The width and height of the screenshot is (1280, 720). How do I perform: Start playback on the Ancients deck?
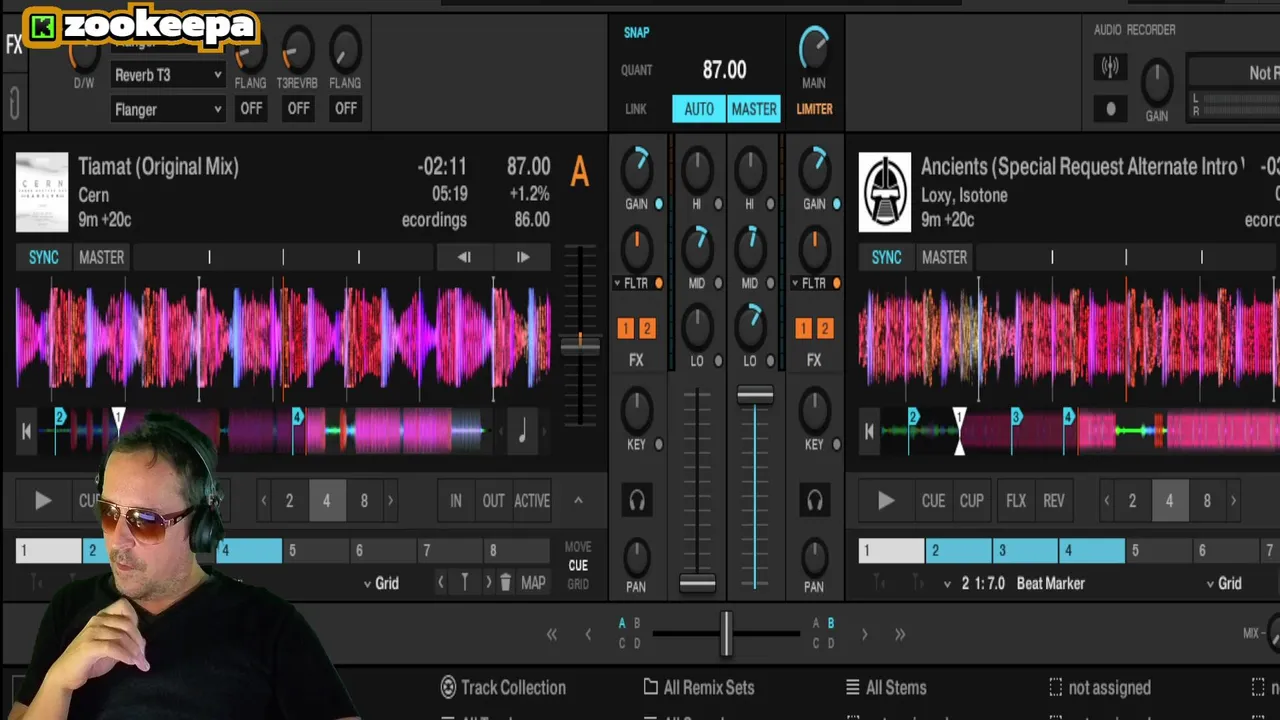[885, 501]
